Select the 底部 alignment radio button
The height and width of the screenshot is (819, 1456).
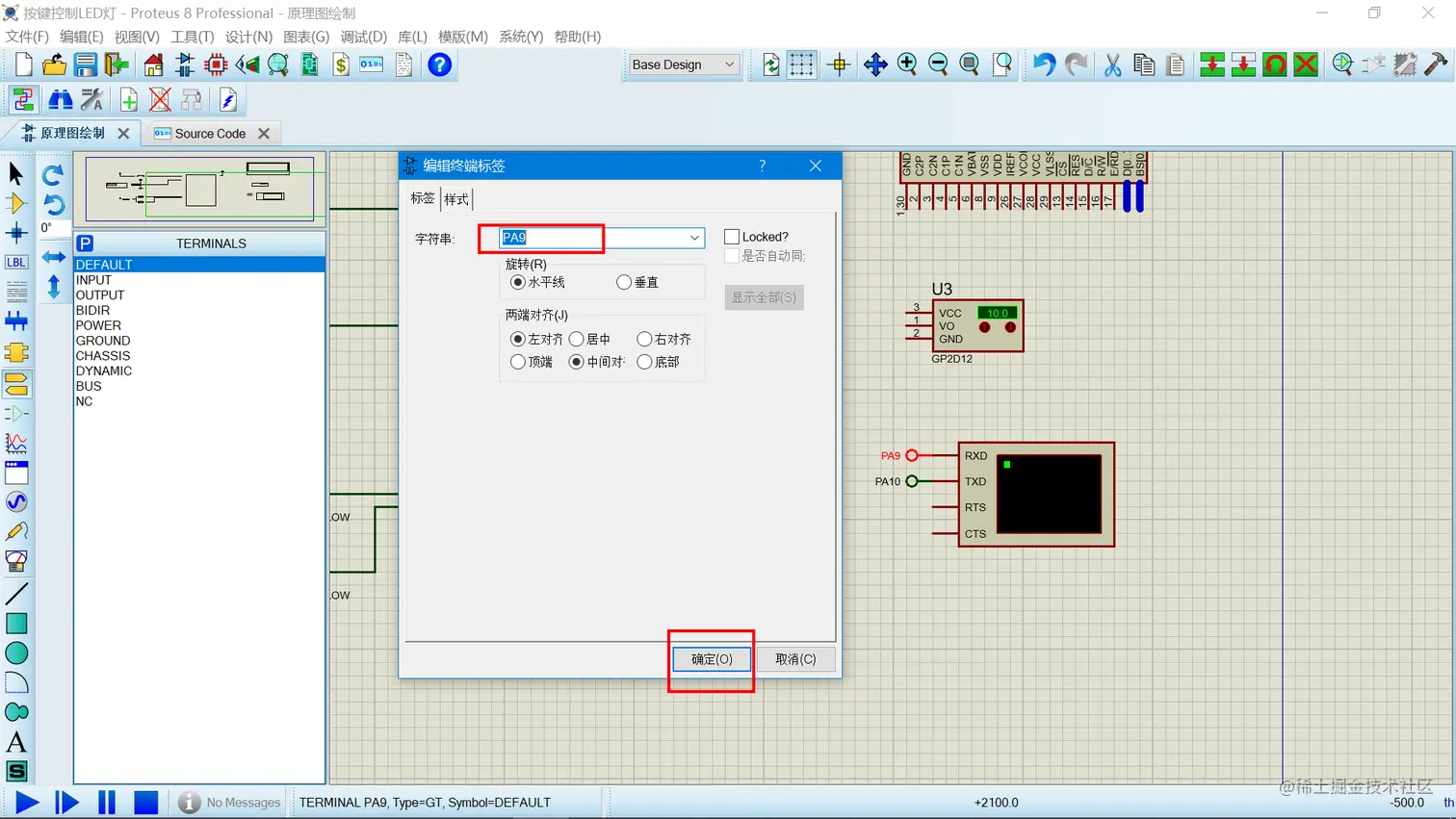point(644,362)
